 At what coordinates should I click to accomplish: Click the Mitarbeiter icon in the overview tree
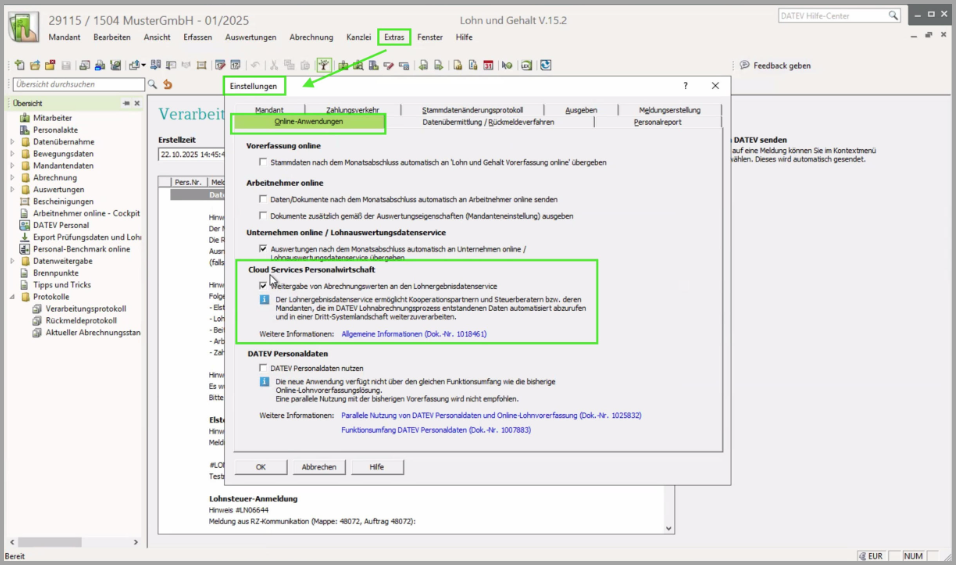pos(25,118)
